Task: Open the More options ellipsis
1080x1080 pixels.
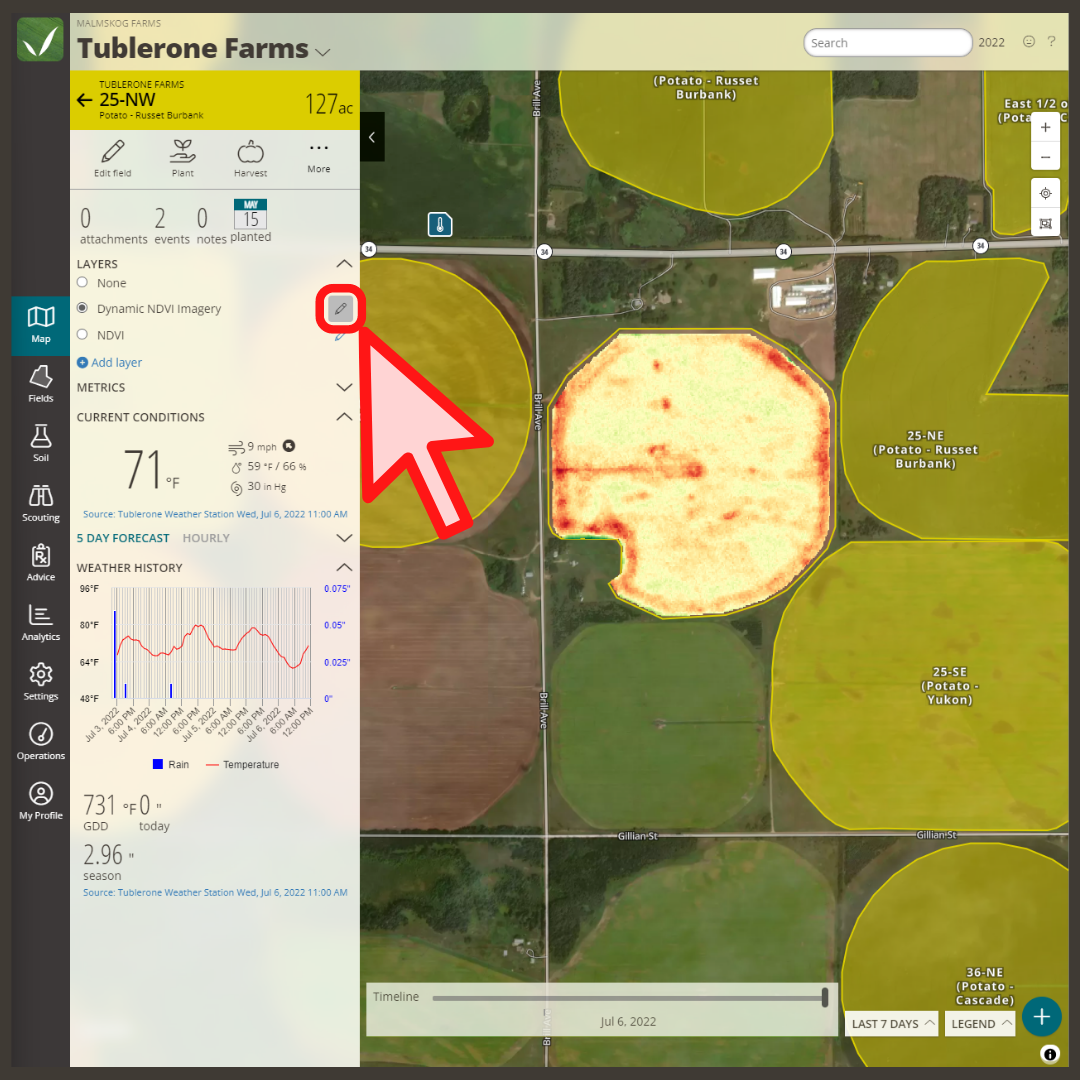Action: tap(318, 157)
